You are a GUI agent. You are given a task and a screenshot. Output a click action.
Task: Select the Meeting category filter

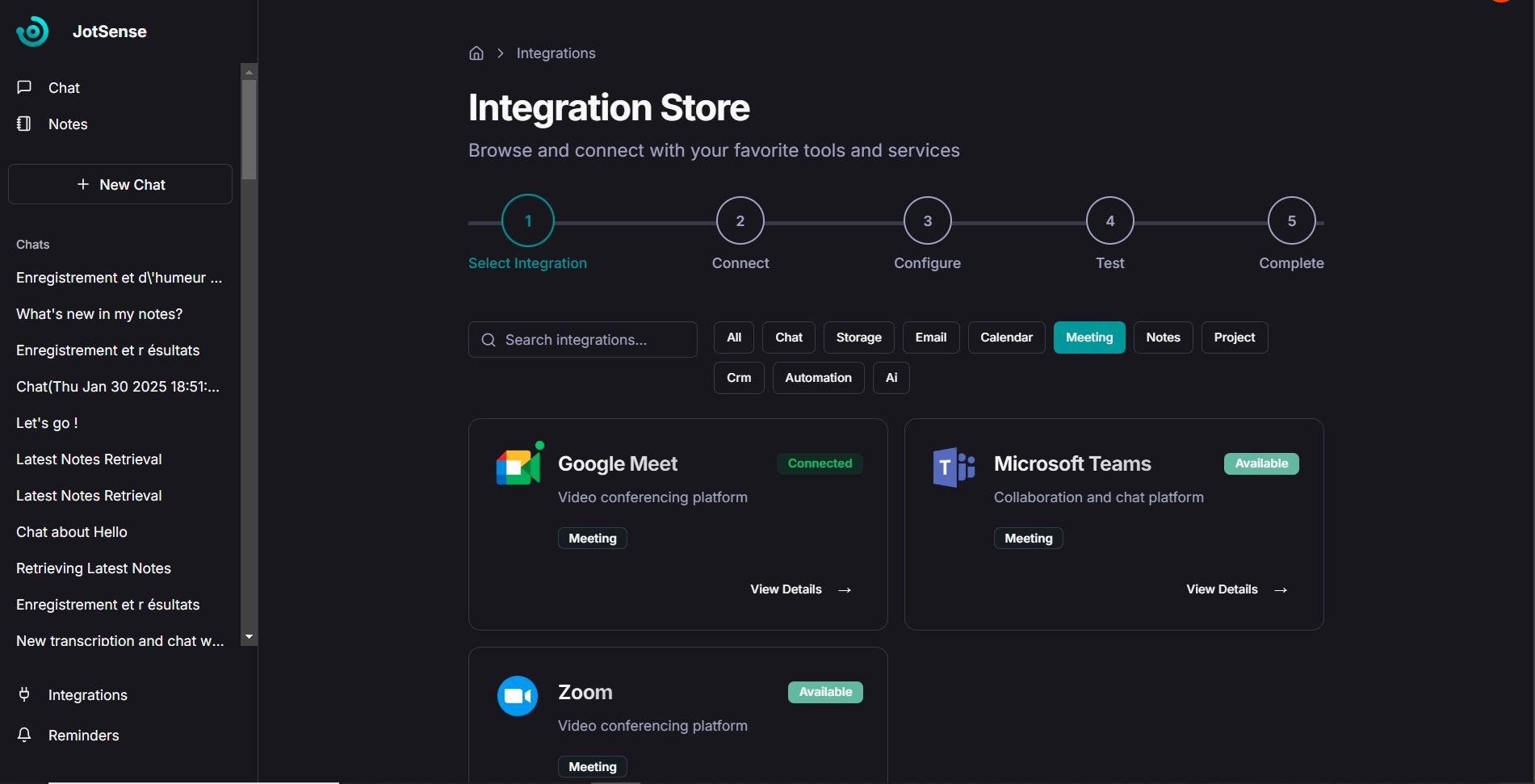(x=1088, y=337)
